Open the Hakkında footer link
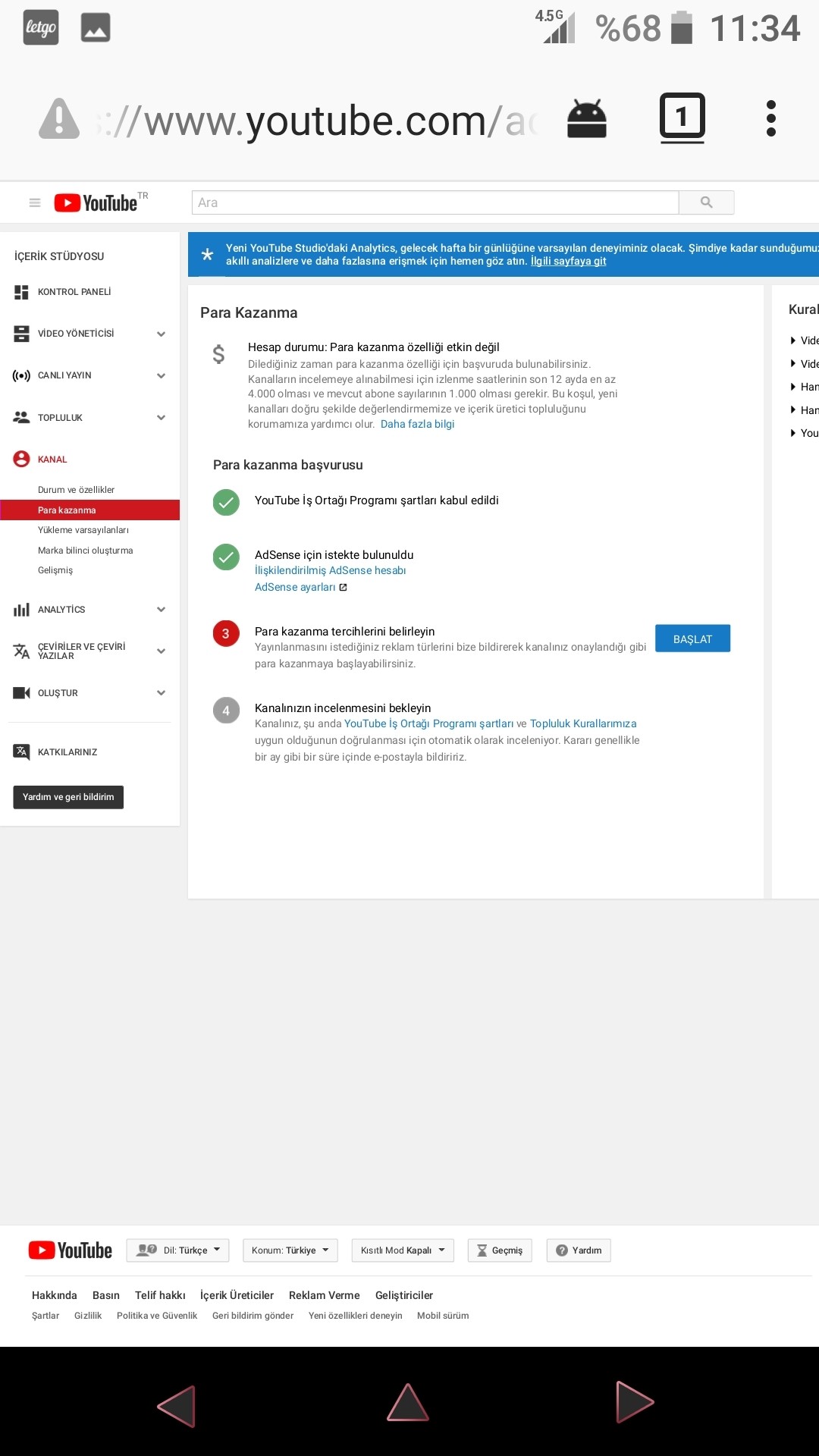The height and width of the screenshot is (1456, 819). pos(55,1295)
